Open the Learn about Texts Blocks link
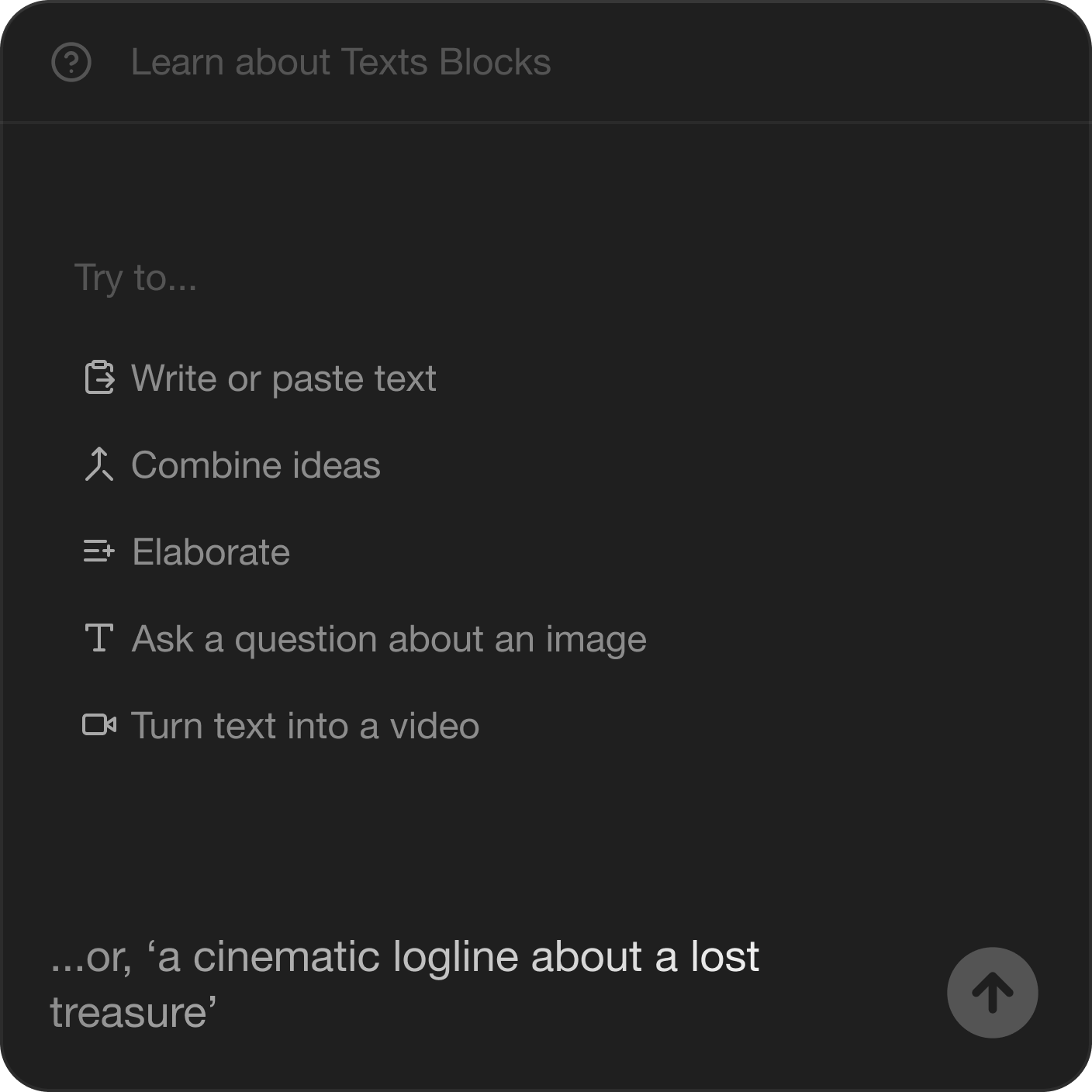Screen dimensions: 1092x1092 coord(340,63)
